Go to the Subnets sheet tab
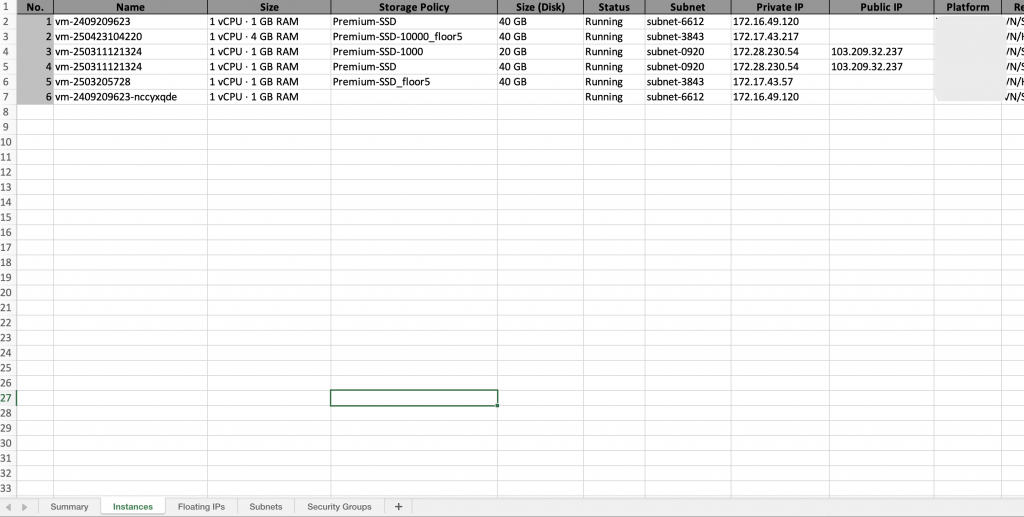Image resolution: width=1024 pixels, height=517 pixels. point(266,507)
